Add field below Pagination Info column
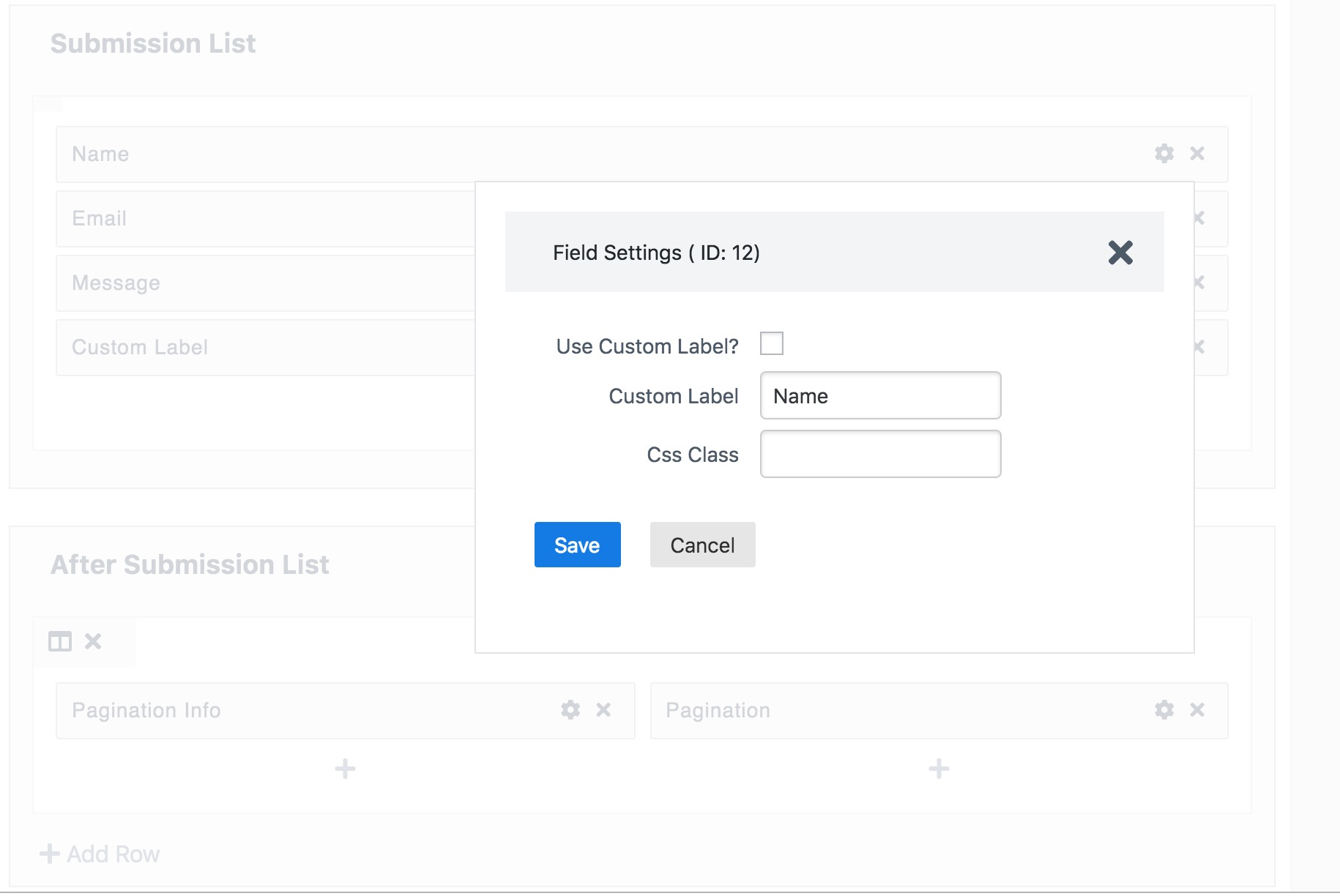The height and width of the screenshot is (896, 1340). [x=345, y=769]
